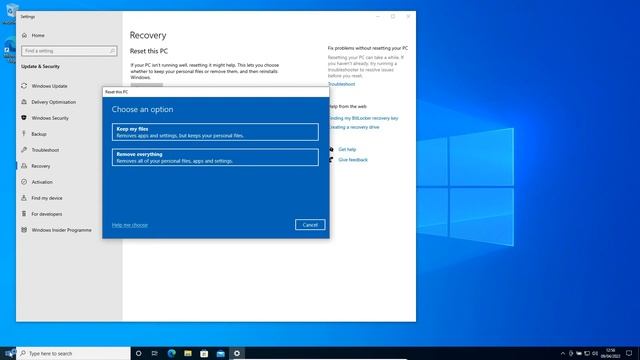
Task: Open Microsoft Store from taskbar
Action: [204, 353]
